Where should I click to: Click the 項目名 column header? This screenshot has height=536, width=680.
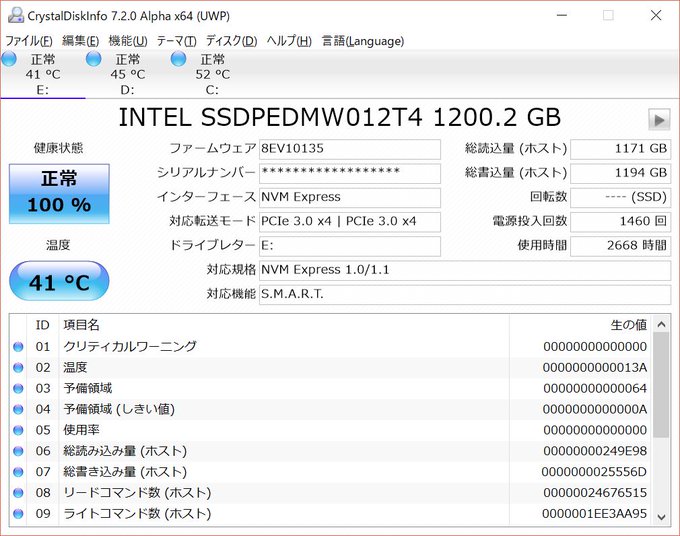click(x=82, y=325)
